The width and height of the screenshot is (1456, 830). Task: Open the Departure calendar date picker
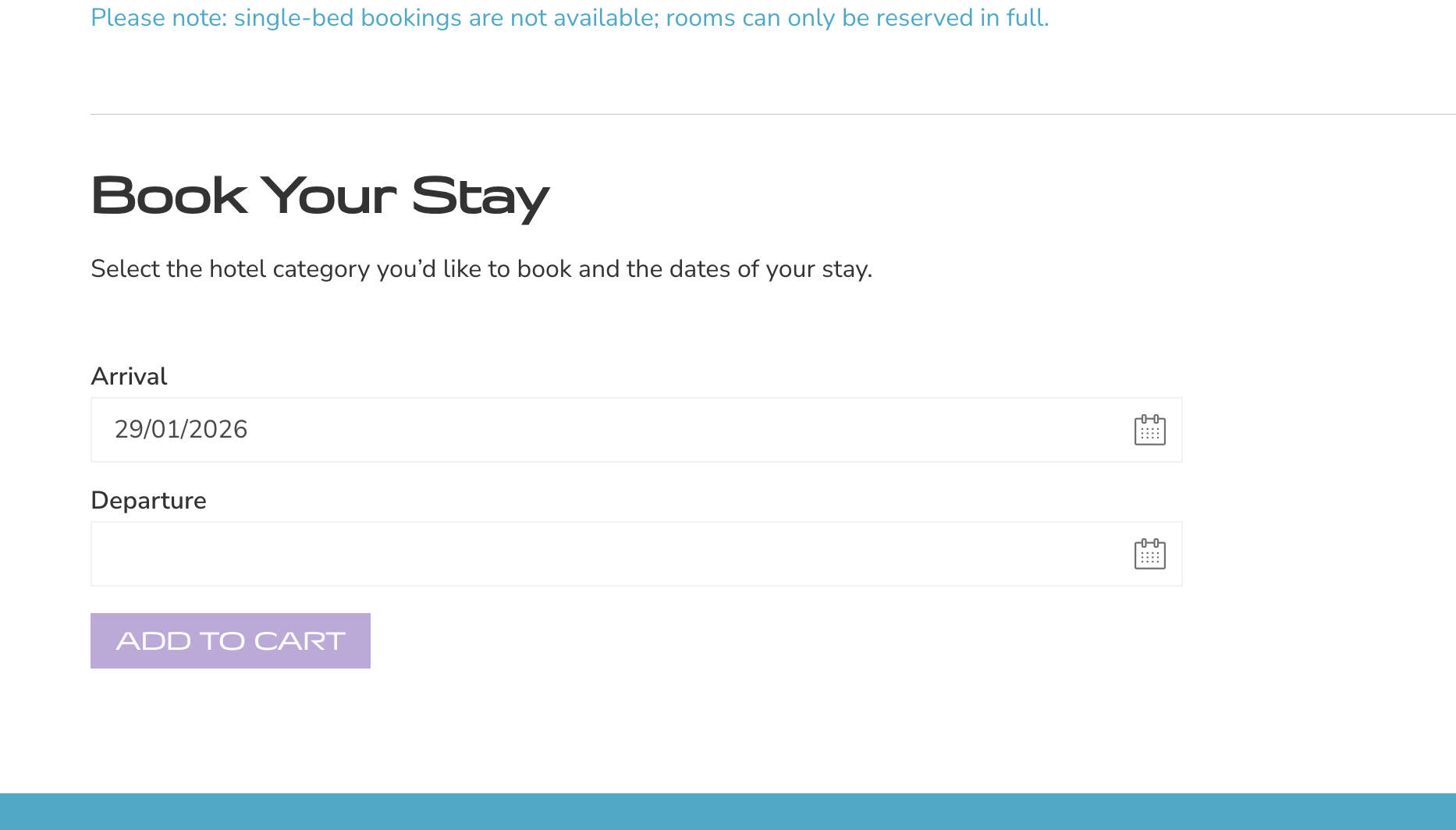[1149, 554]
